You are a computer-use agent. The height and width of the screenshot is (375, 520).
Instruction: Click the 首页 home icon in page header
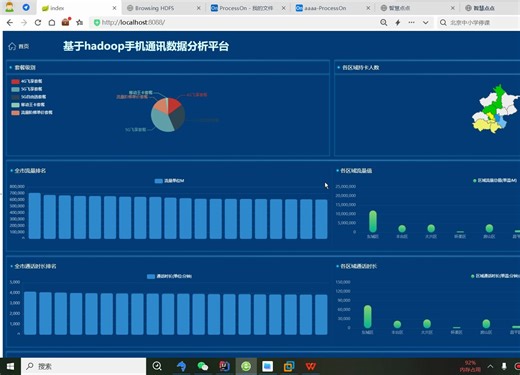[x=12, y=46]
